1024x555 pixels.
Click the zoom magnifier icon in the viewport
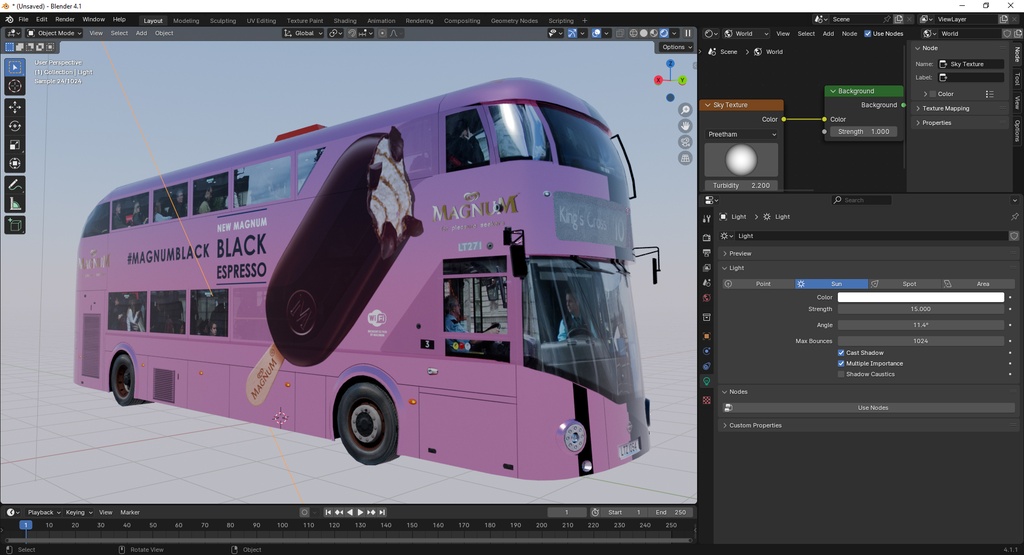tap(685, 110)
